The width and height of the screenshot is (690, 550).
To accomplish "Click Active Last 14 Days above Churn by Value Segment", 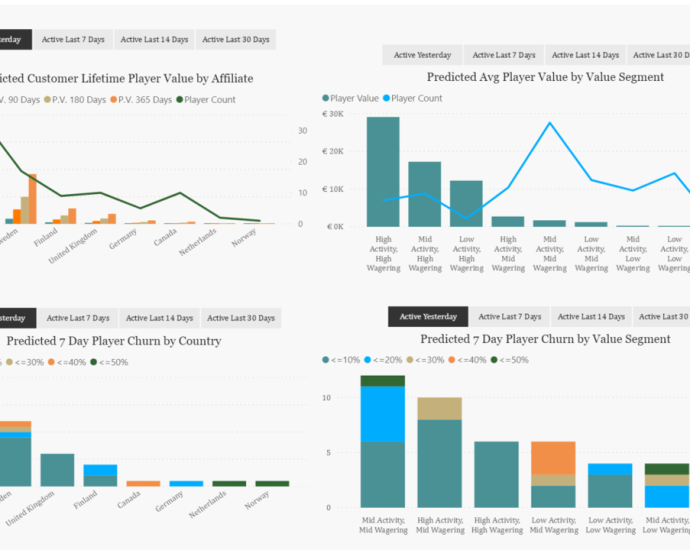I will click(x=592, y=317).
